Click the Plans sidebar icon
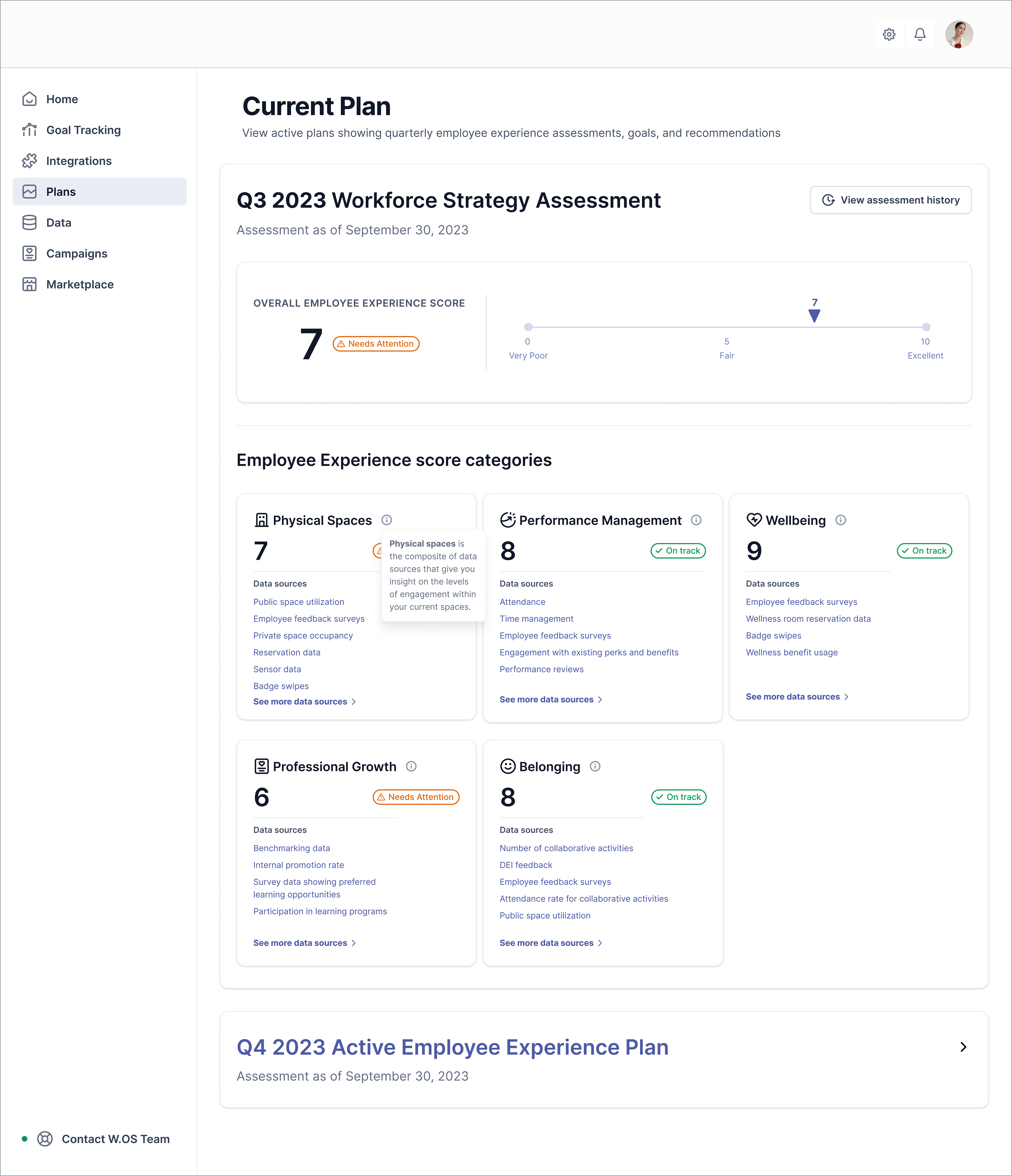Viewport: 1012px width, 1176px height. [30, 192]
